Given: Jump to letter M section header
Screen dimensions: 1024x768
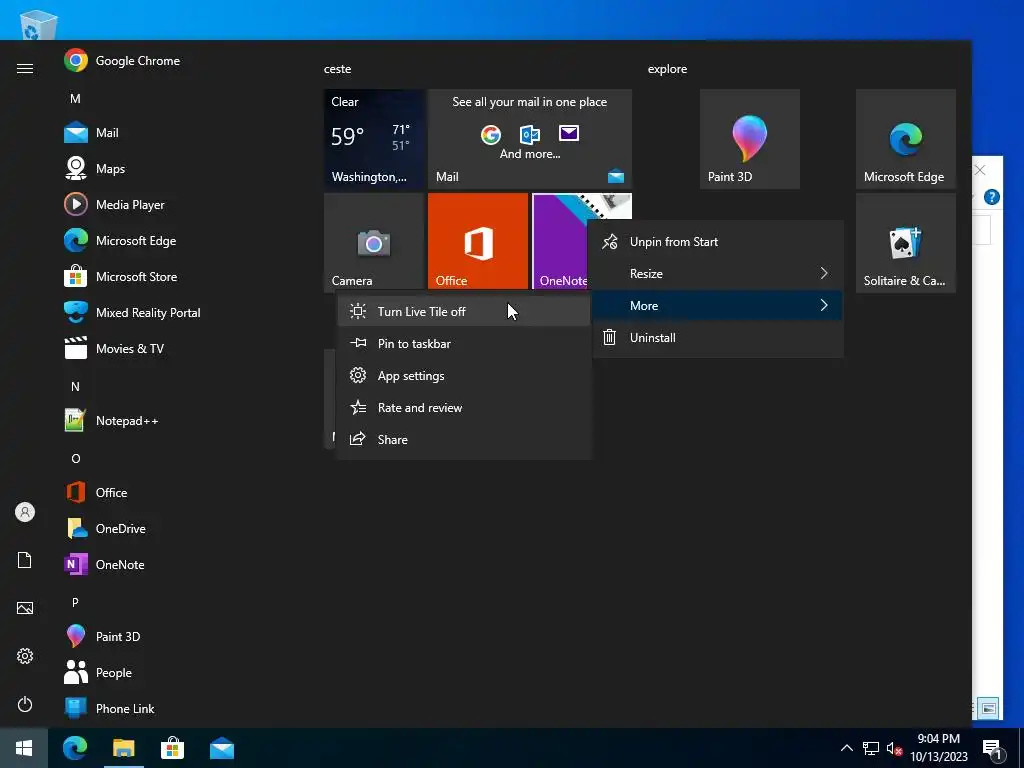Looking at the screenshot, I should (x=76, y=99).
